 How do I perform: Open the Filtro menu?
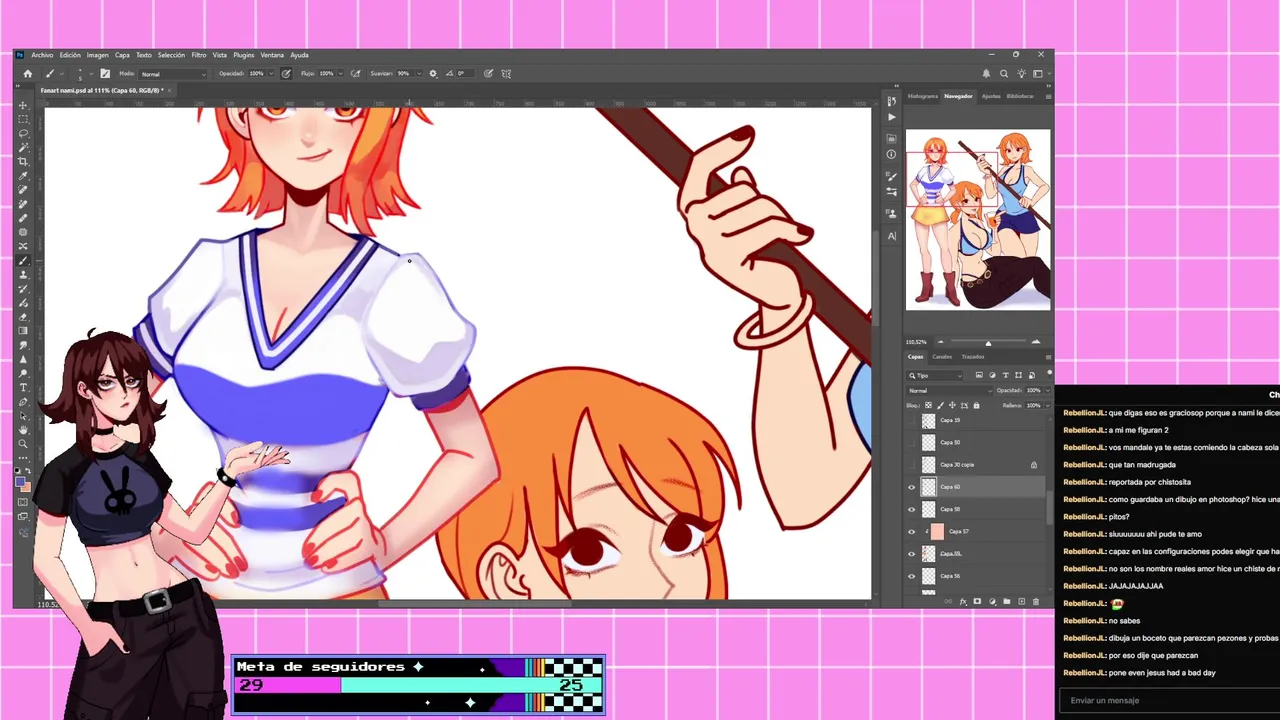tap(199, 55)
